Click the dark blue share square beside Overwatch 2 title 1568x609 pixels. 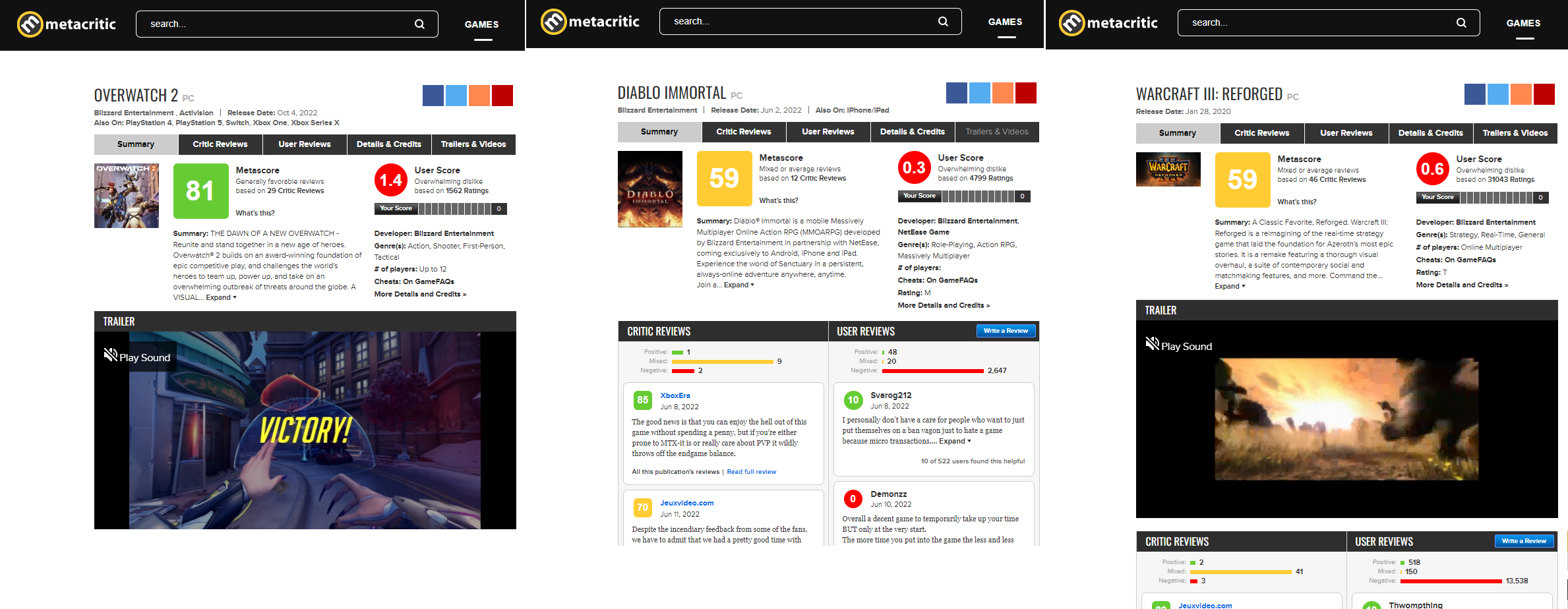click(433, 96)
